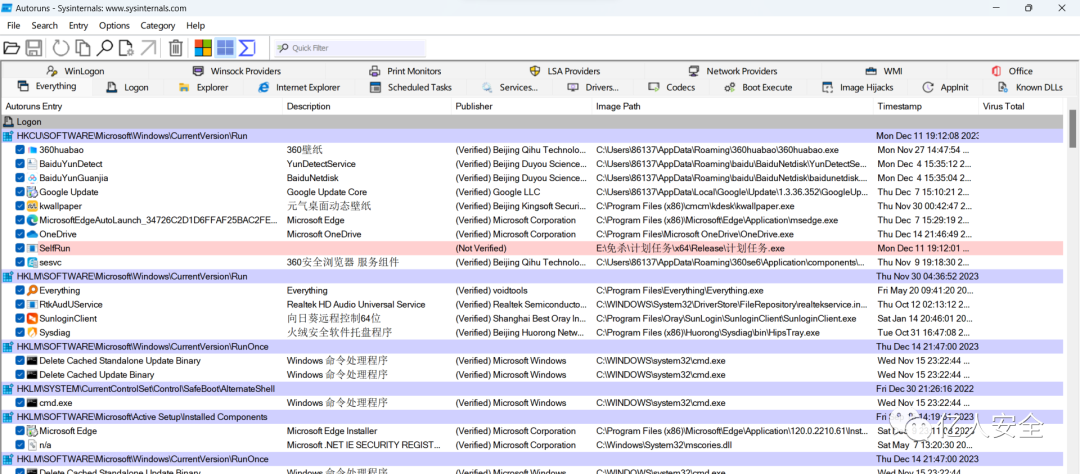Click the Quick Filter input field

[351, 48]
